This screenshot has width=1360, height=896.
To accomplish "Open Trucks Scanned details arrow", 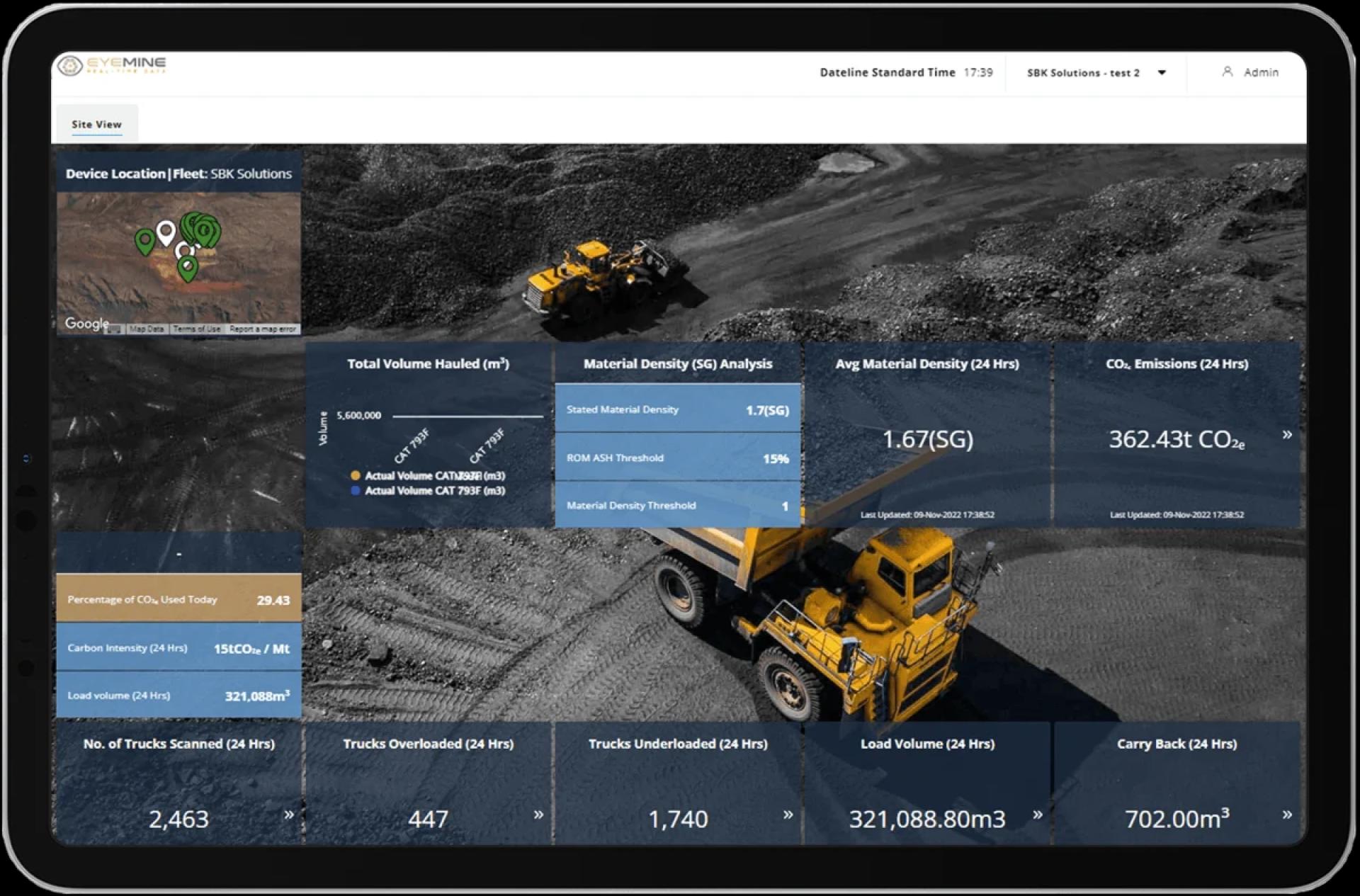I will (x=289, y=815).
